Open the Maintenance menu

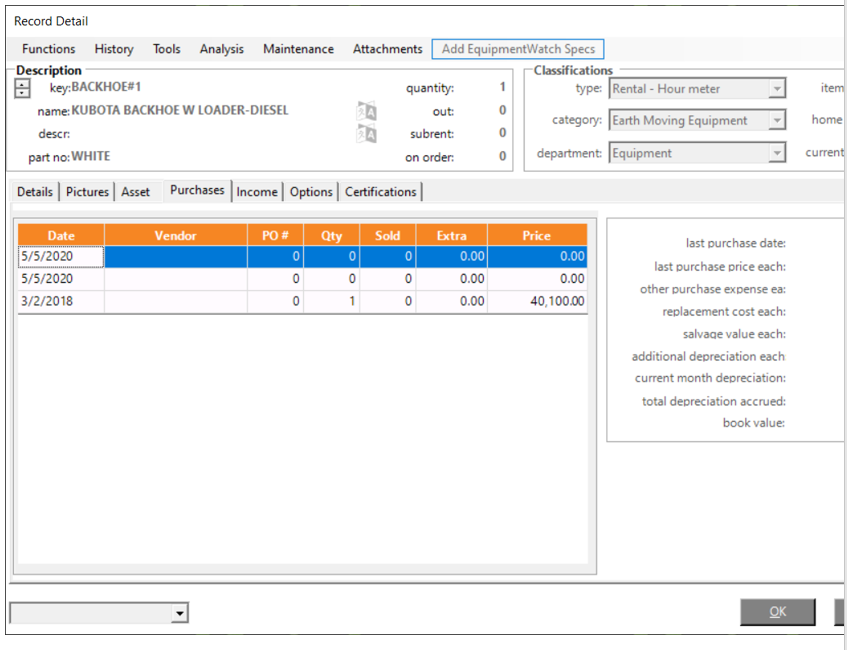click(298, 49)
